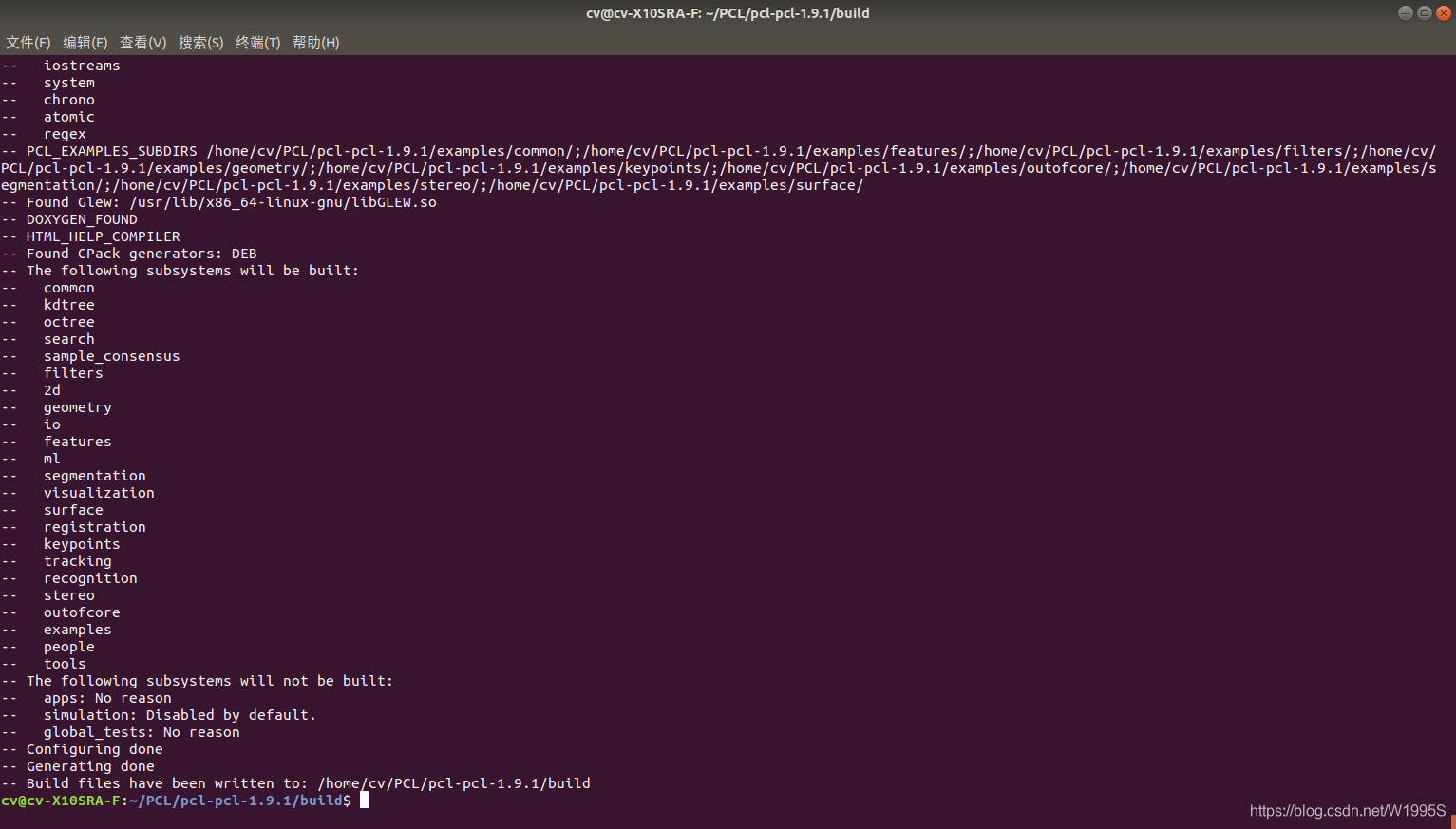
Task: Click the 'sample_consensus' line
Action: click(90, 356)
